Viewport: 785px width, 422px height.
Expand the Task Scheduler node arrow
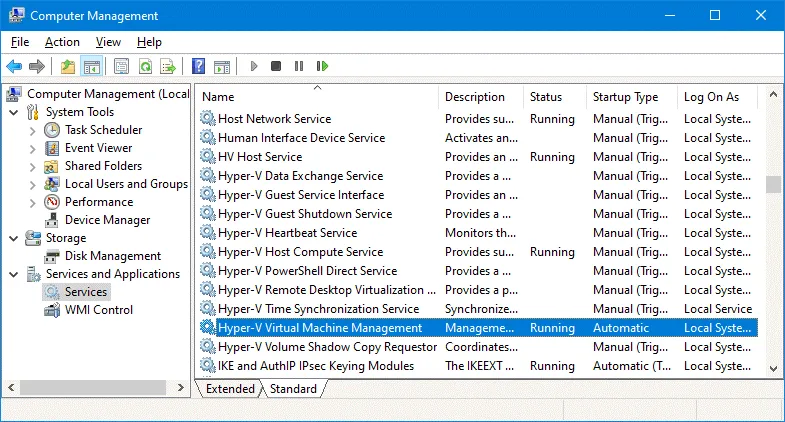33,130
